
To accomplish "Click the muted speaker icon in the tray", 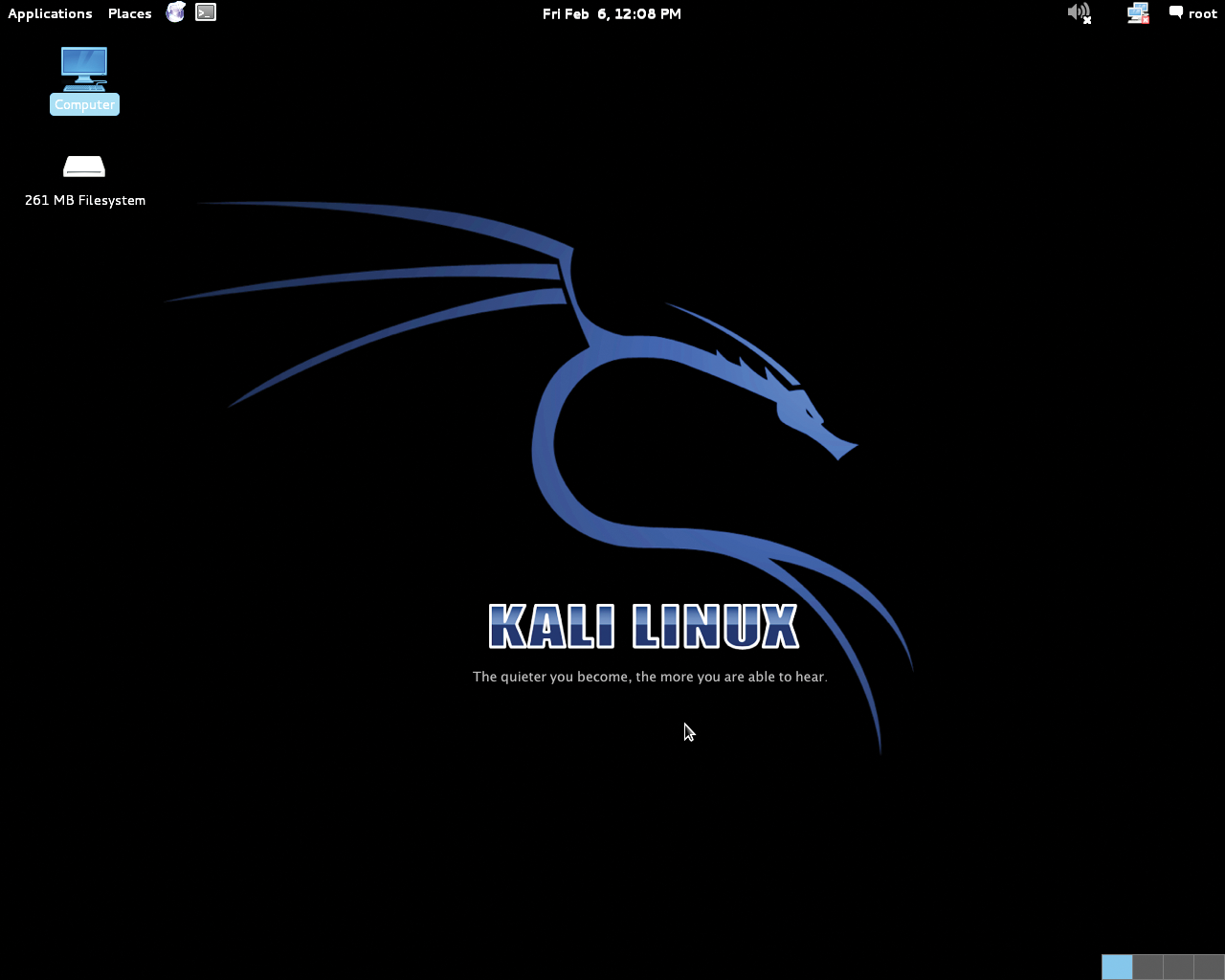I will [x=1079, y=12].
